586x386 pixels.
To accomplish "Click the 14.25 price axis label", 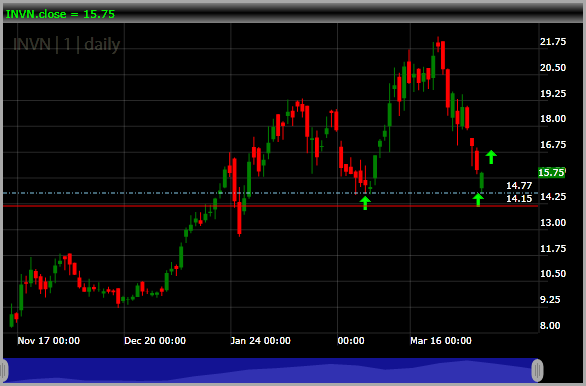I will (x=553, y=197).
